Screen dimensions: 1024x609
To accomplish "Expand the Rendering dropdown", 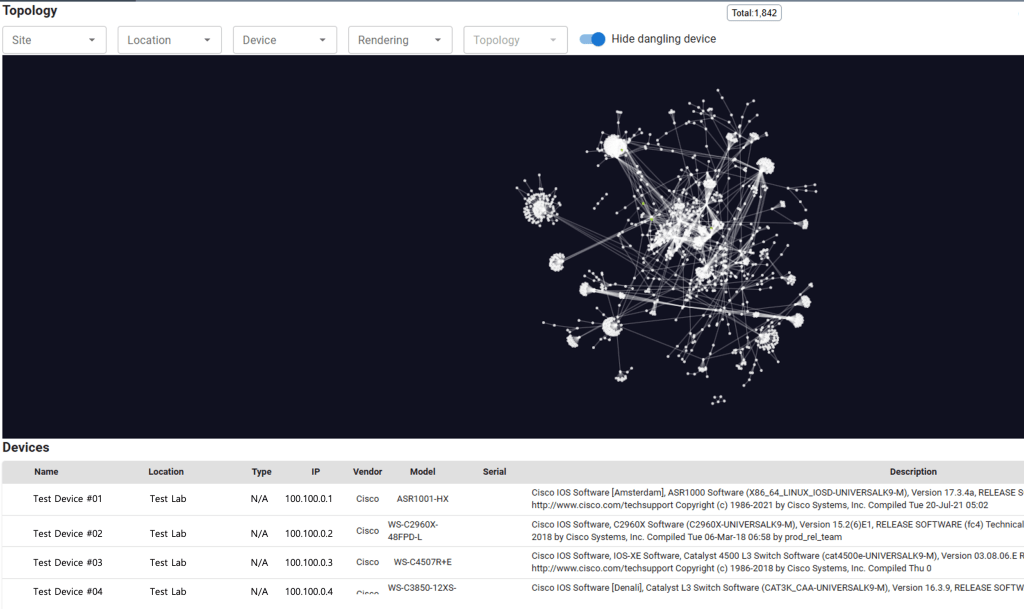I will [400, 40].
